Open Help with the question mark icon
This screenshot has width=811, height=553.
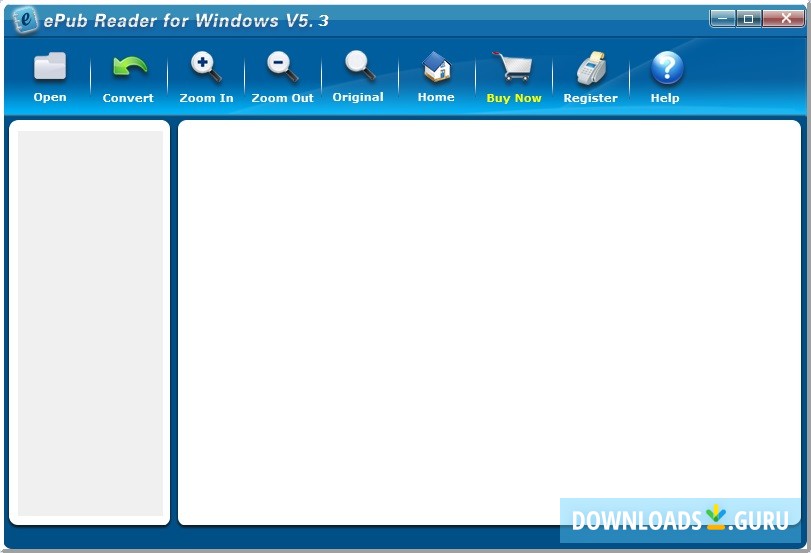pyautogui.click(x=667, y=68)
